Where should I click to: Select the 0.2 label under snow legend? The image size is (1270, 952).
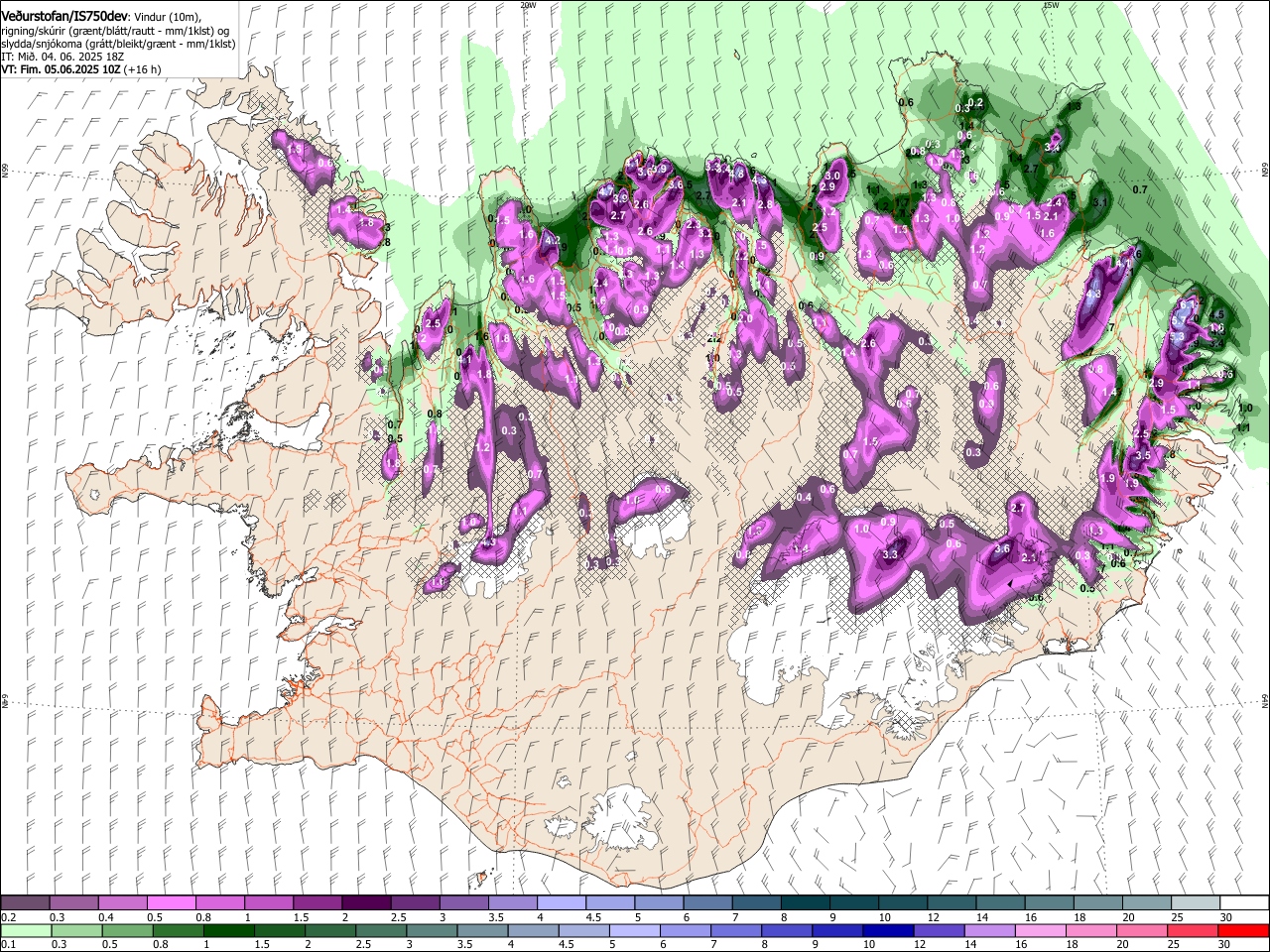point(7,917)
